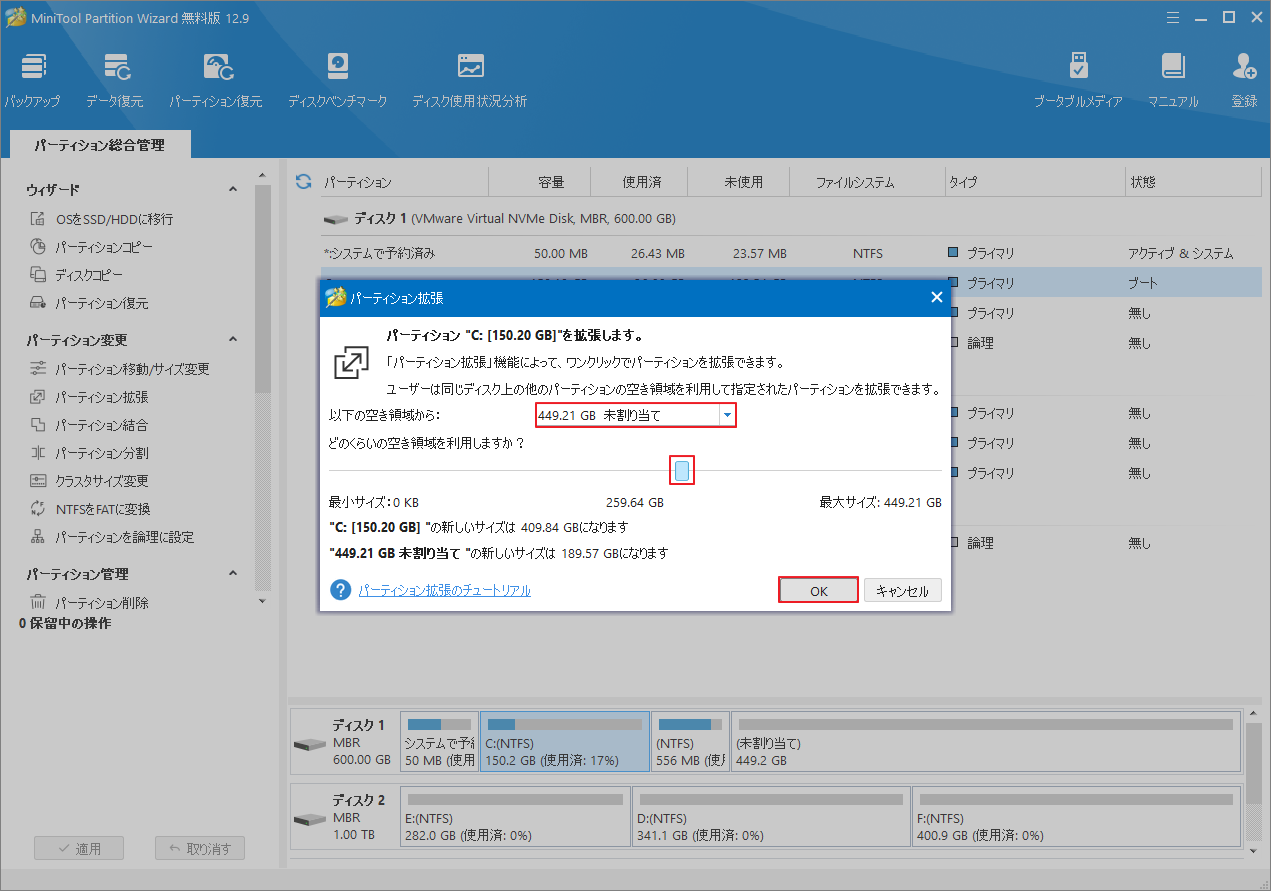Select the (未割り当て) 449.2 GB block
This screenshot has height=891, width=1271.
click(x=984, y=742)
